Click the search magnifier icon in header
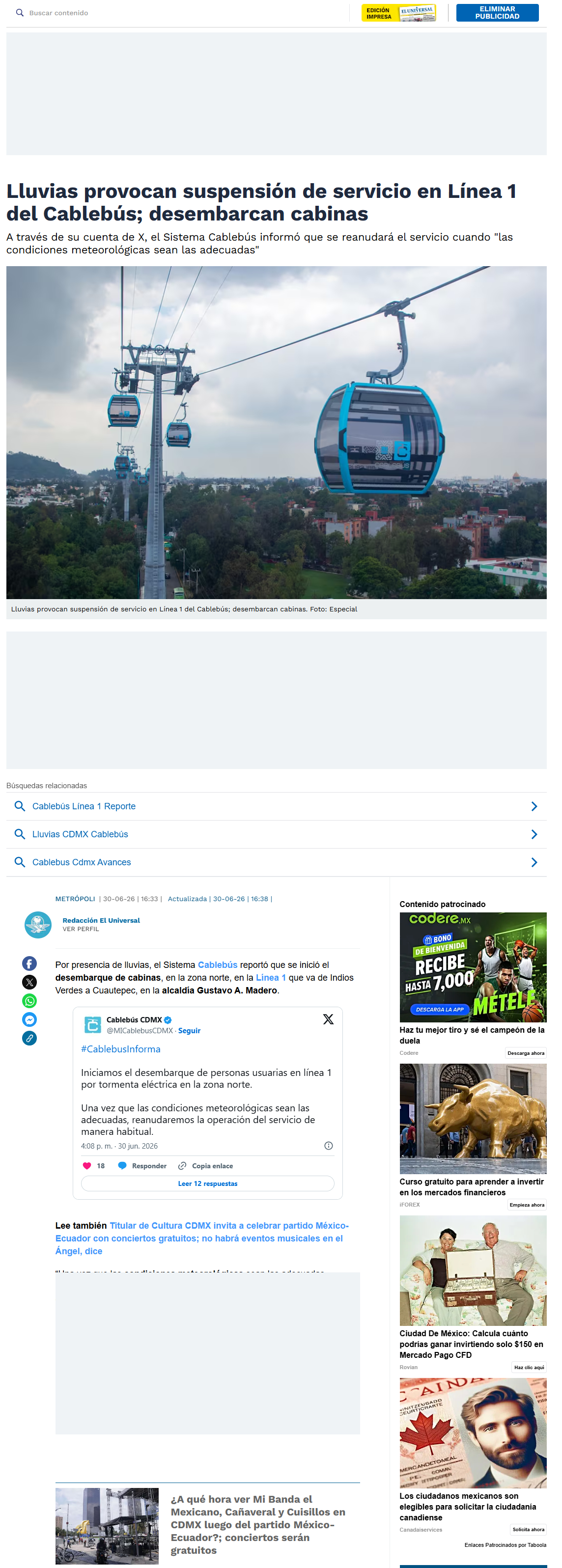 pos(20,13)
